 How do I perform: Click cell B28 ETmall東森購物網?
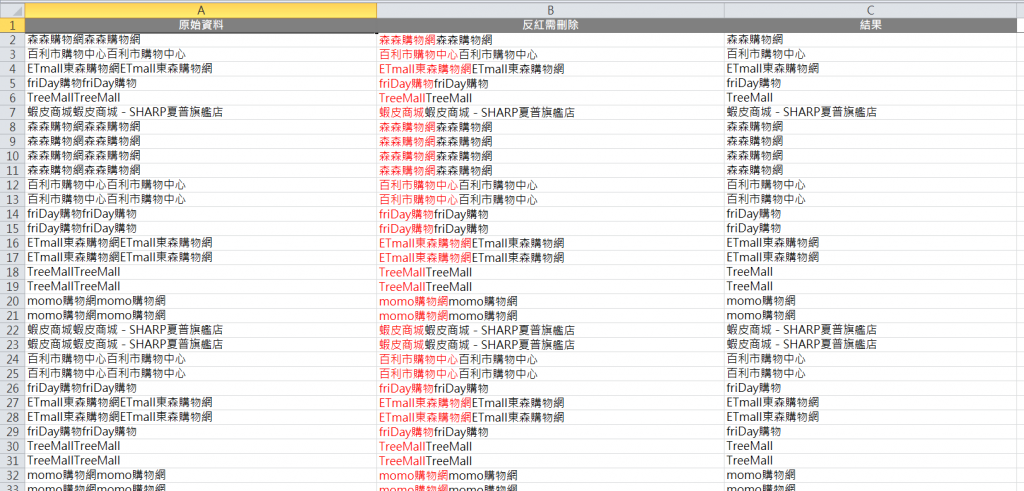point(551,417)
